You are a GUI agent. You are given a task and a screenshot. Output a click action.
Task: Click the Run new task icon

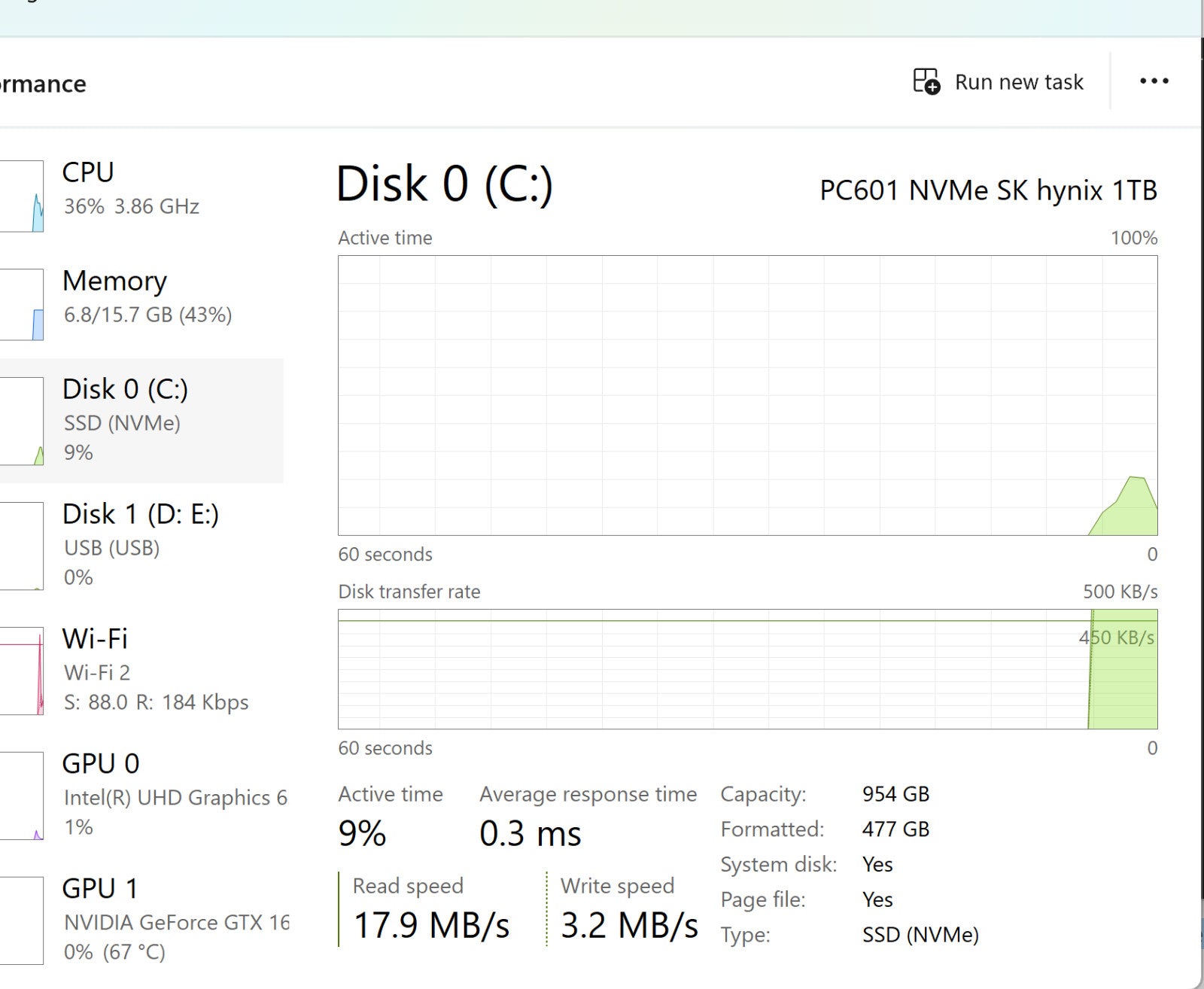point(926,81)
